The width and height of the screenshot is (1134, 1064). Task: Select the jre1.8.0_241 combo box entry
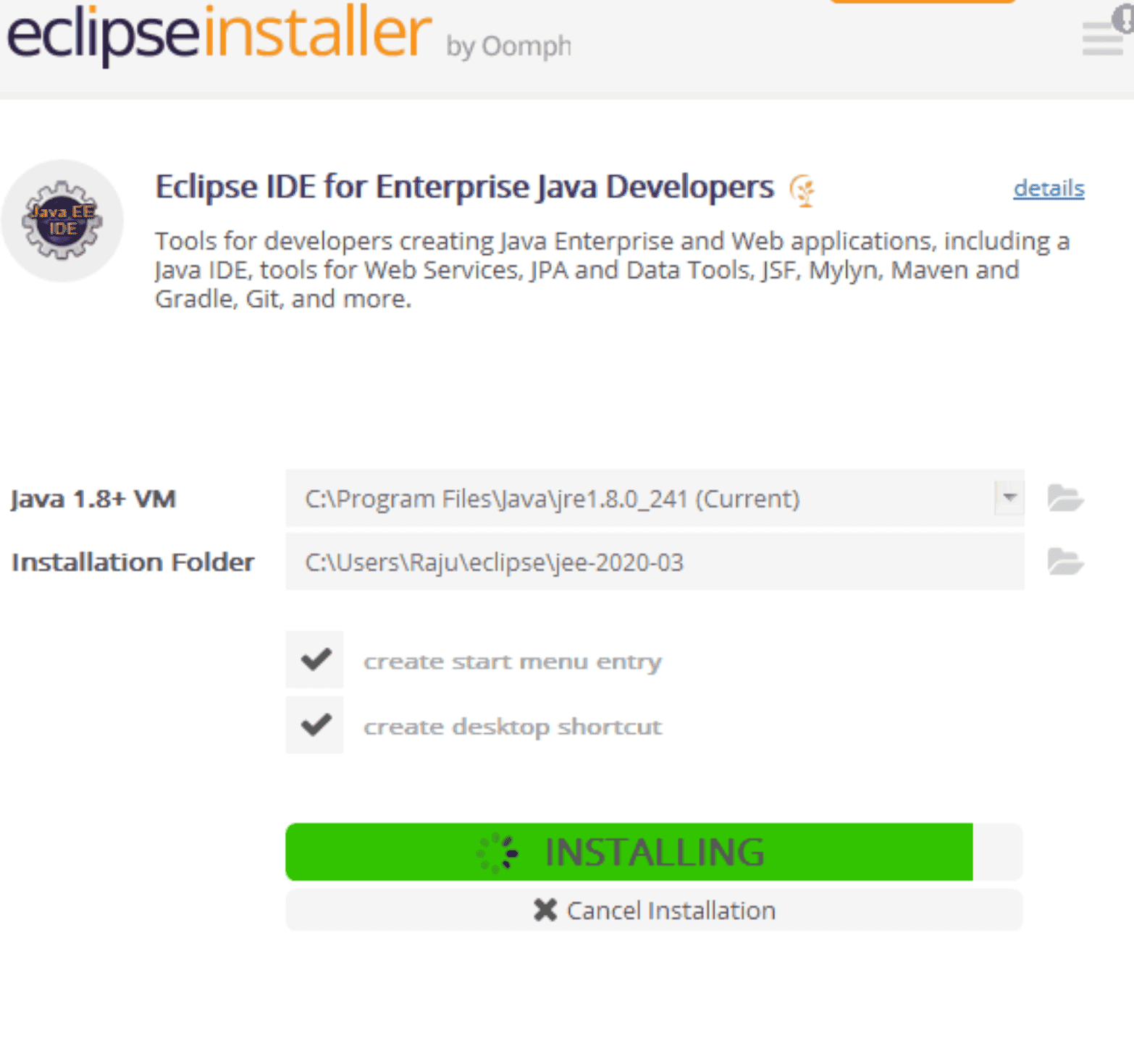coord(550,498)
